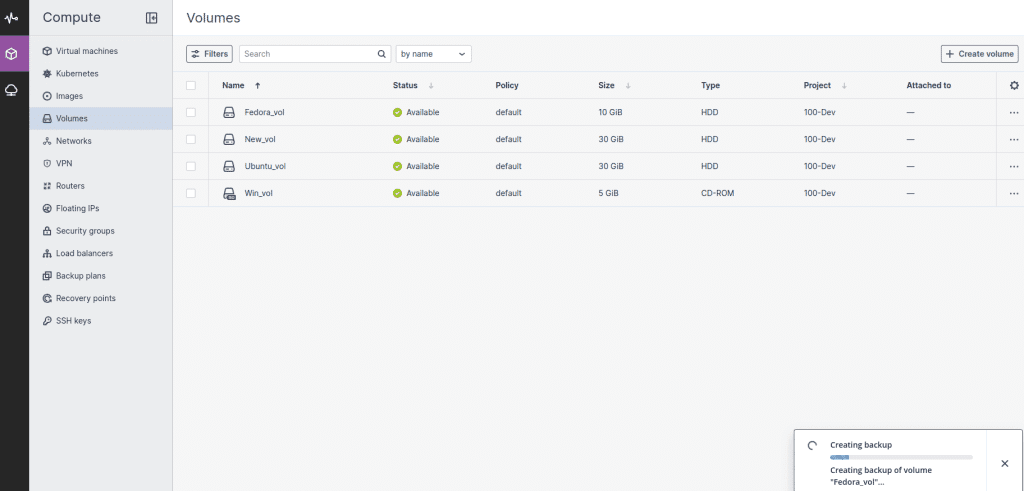
Task: Click the Create volume button
Action: [x=980, y=54]
